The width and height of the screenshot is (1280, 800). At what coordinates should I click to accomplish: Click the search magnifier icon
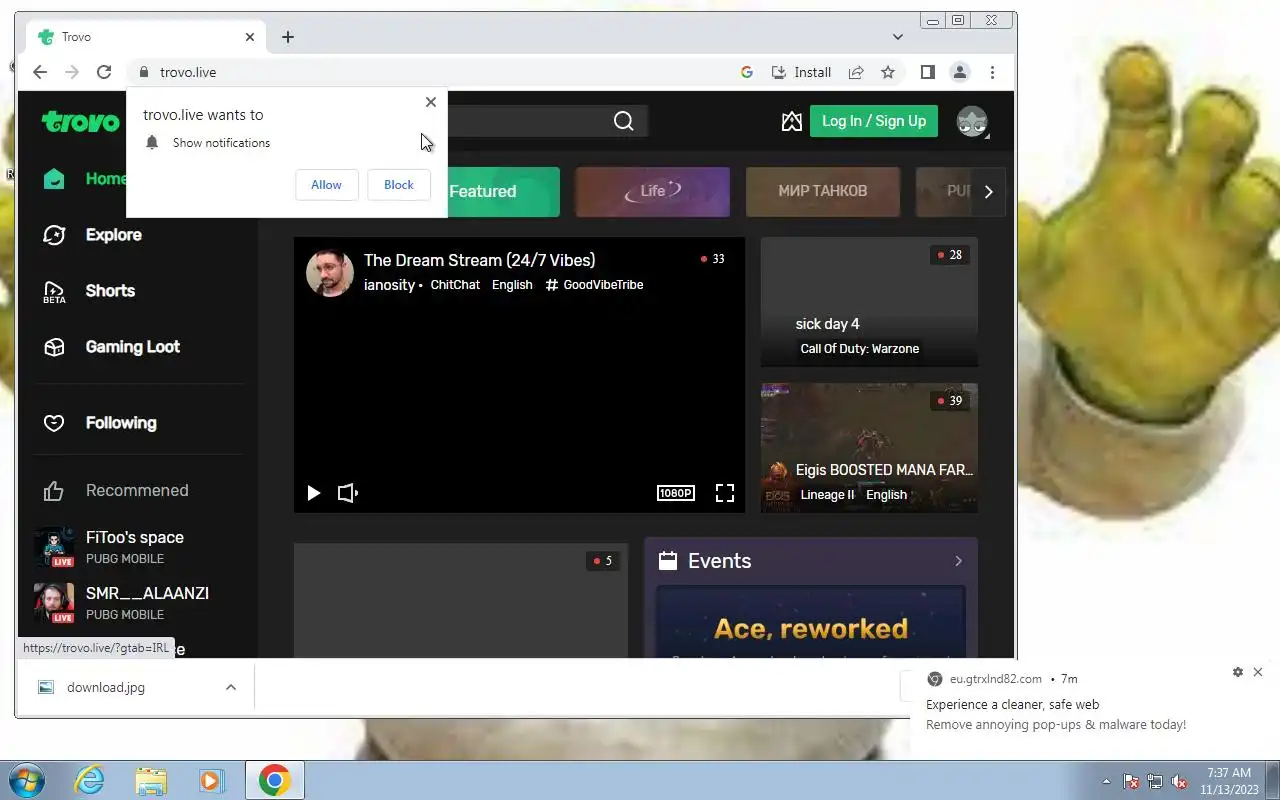[624, 121]
